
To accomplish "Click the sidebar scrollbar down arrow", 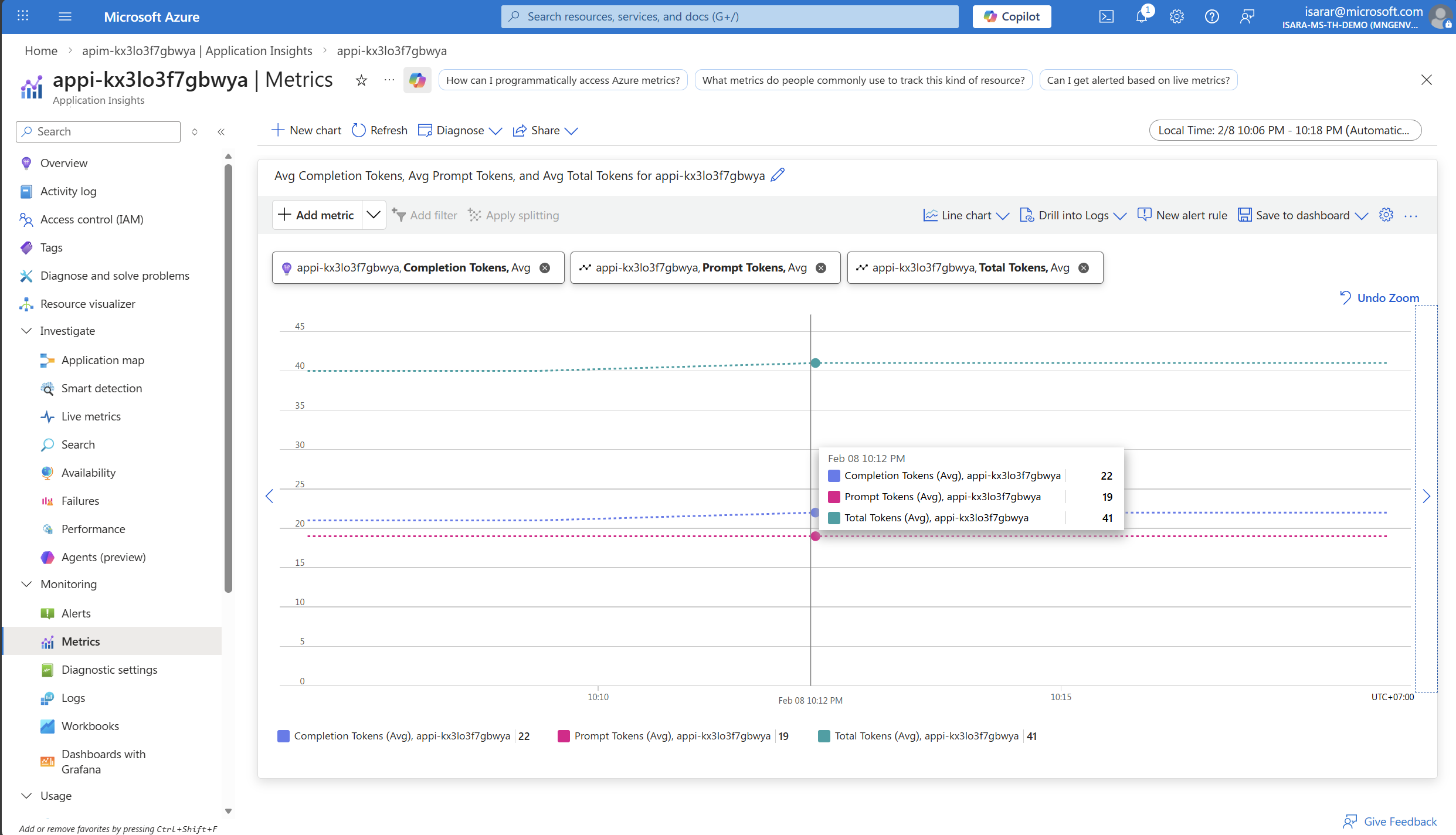I will pos(228,811).
